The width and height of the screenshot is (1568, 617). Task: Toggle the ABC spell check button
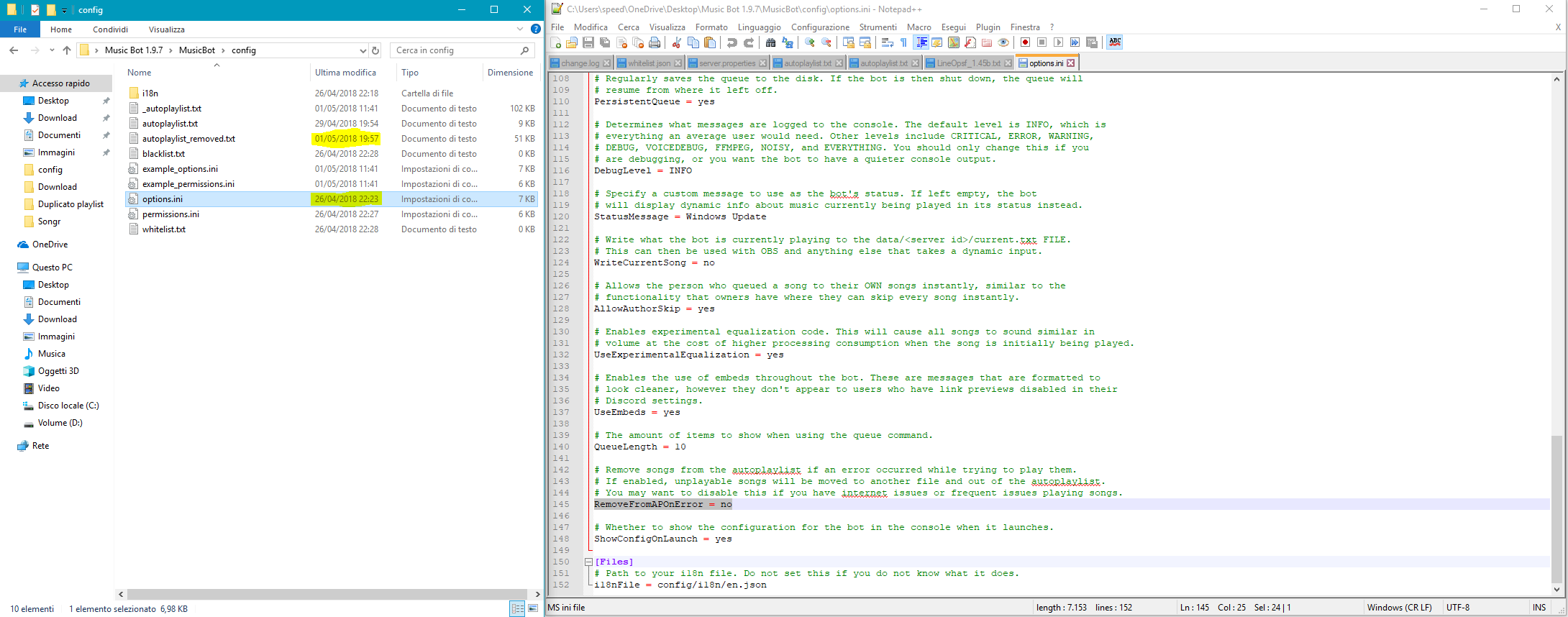point(1115,42)
